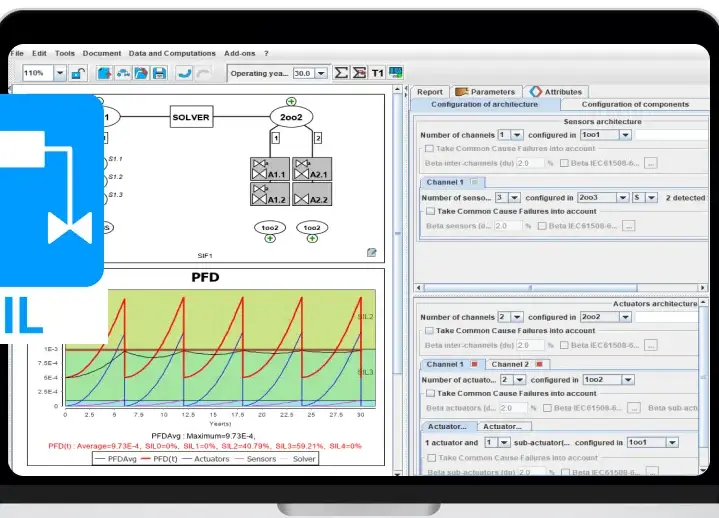Toggle Beta IEC61508 checkbox in Sensors inter-channels row
The width and height of the screenshot is (719, 518).
[x=564, y=163]
